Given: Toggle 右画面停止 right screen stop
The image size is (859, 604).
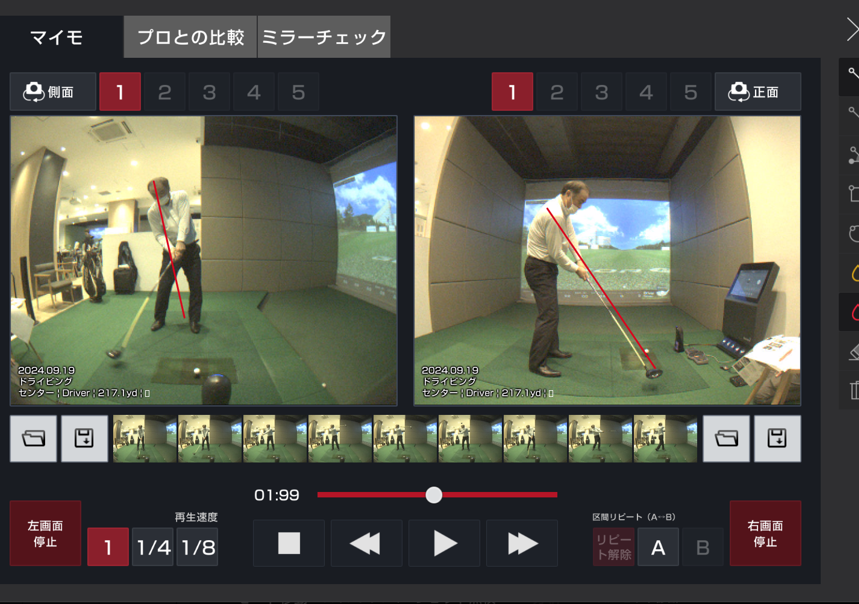Looking at the screenshot, I should coord(765,534).
